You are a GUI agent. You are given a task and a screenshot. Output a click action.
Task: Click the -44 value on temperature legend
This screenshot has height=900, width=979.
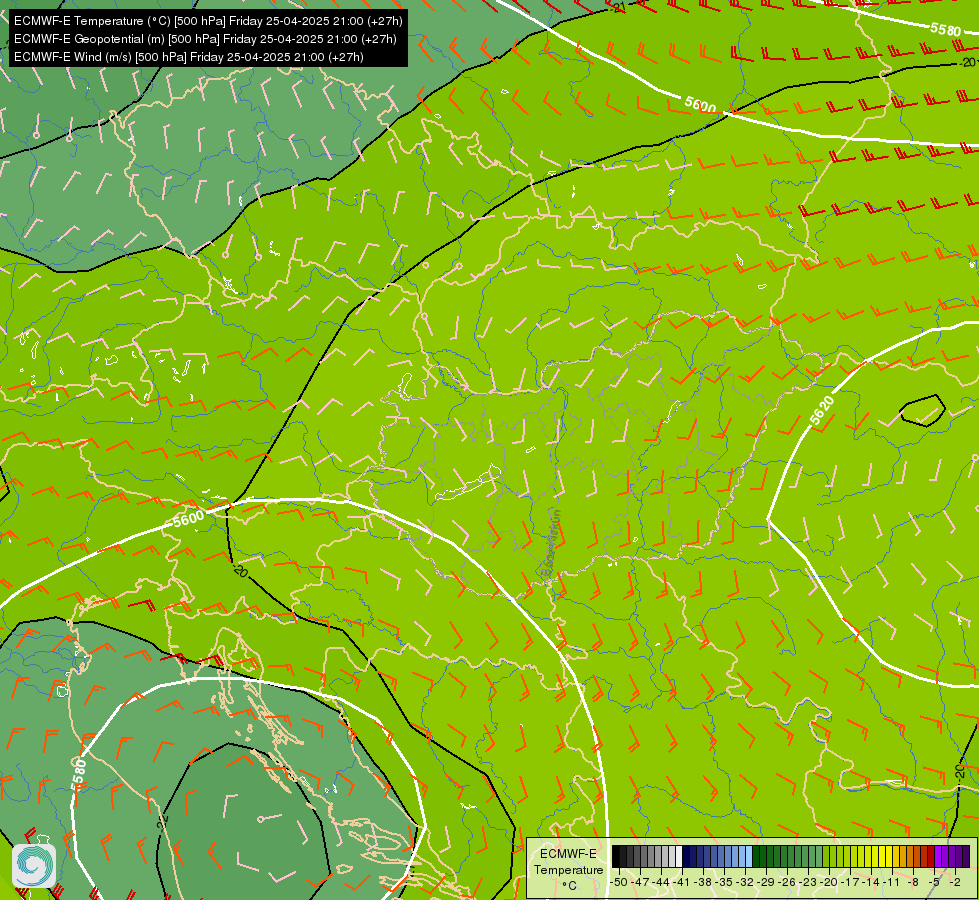point(661,882)
